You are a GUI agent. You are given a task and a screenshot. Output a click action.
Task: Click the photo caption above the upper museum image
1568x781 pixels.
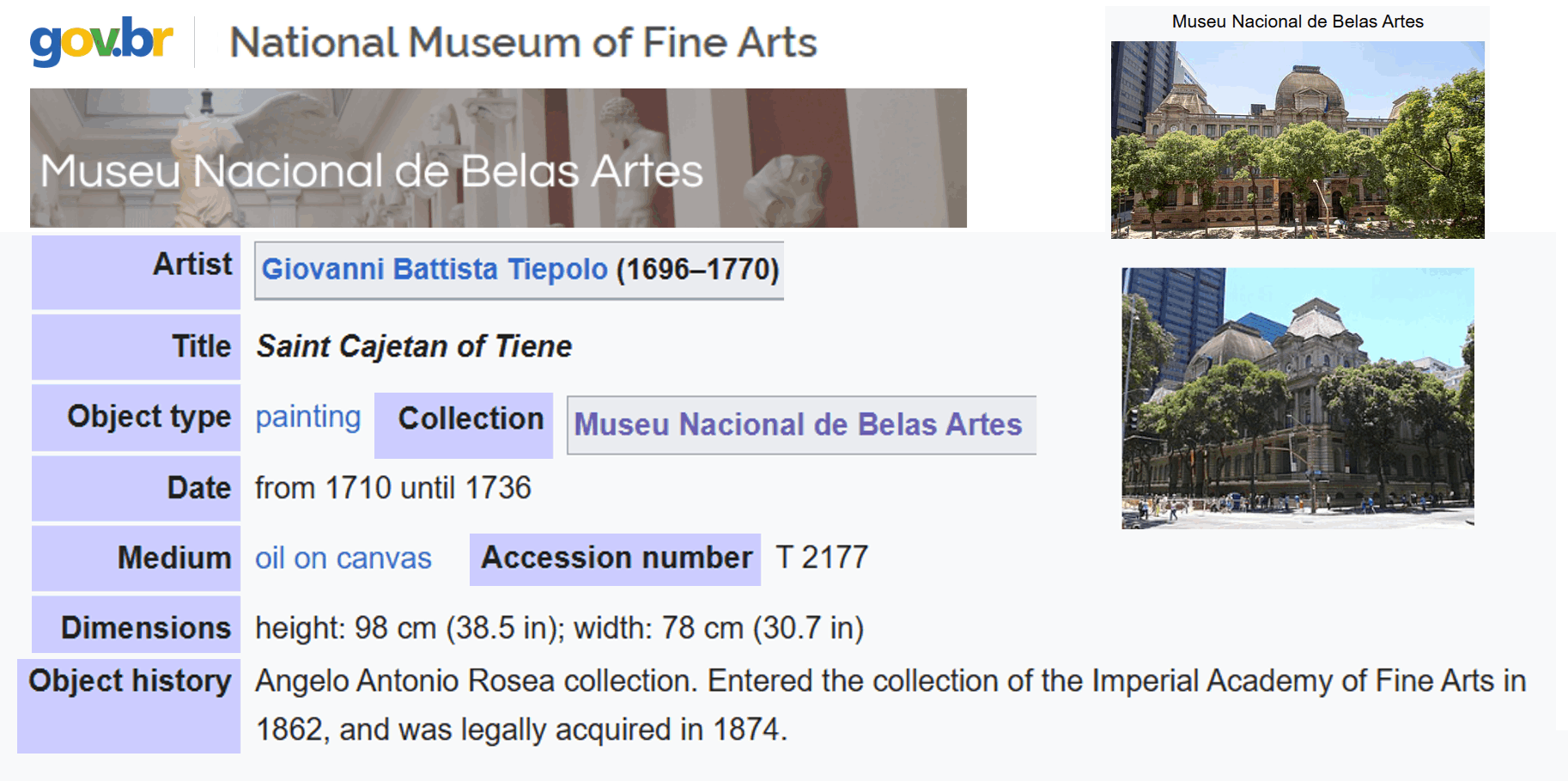pyautogui.click(x=1297, y=21)
